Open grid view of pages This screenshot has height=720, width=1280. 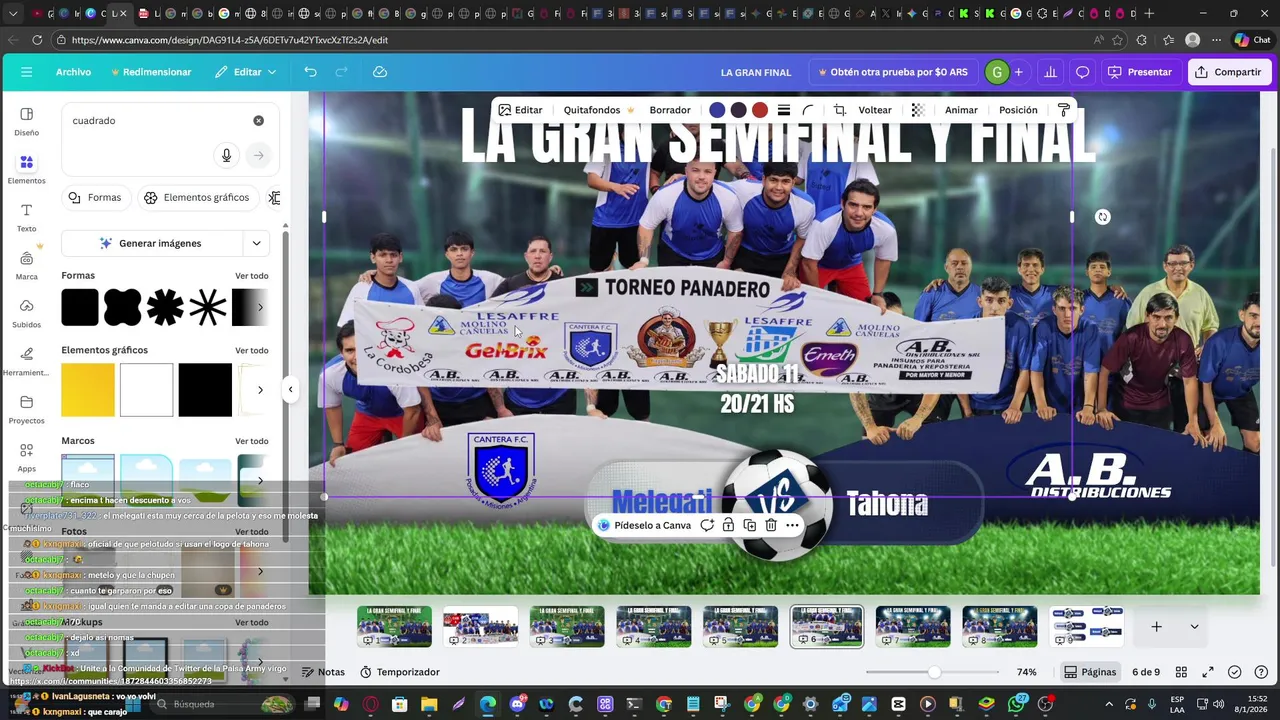[x=1181, y=672]
